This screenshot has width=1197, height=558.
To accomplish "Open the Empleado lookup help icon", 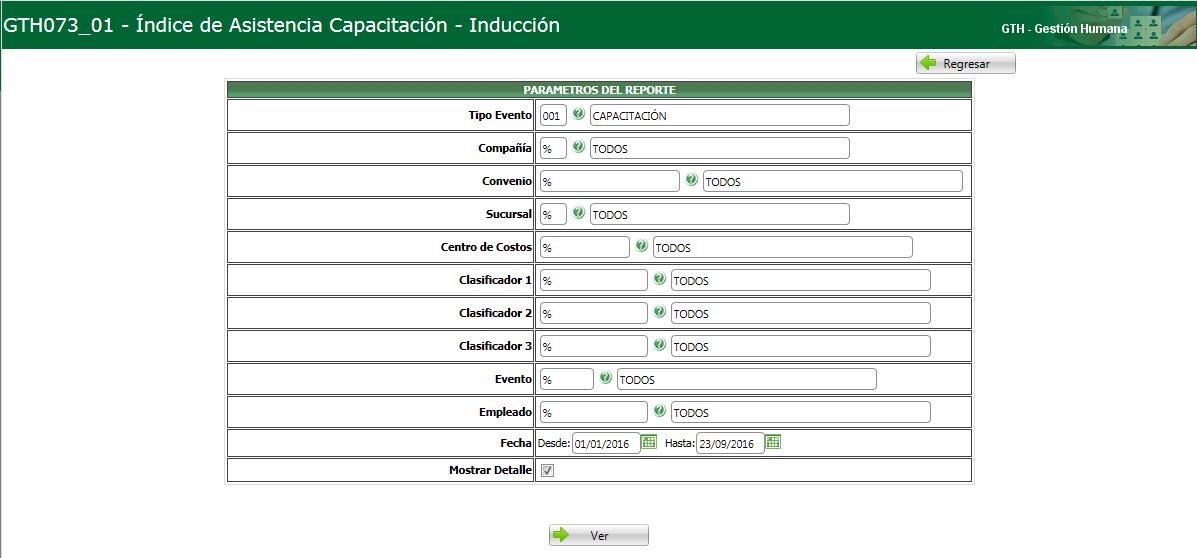I will click(x=659, y=411).
